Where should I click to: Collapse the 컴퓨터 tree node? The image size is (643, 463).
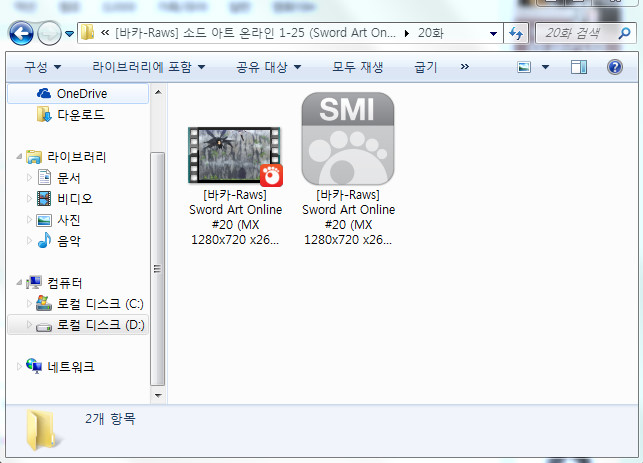click(19, 282)
